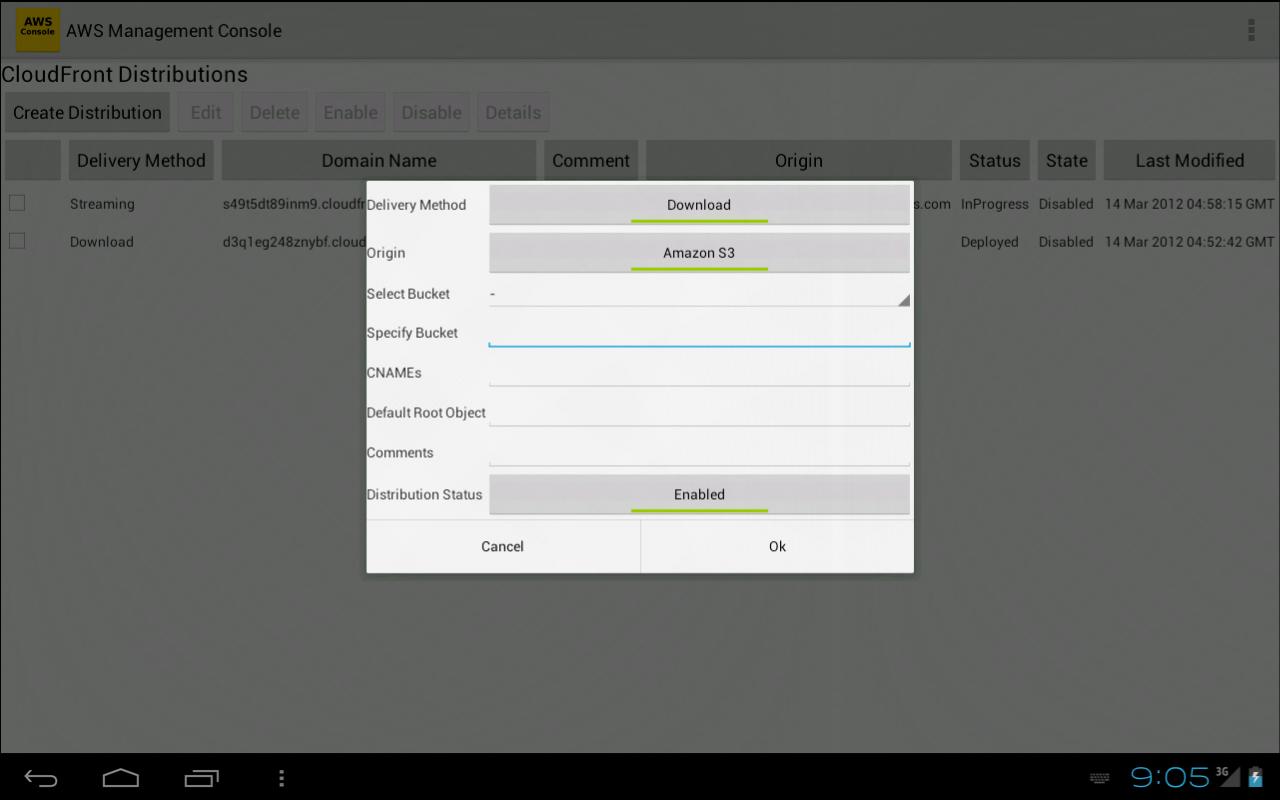
Task: Select the Download cell in the table
Action: coord(102,242)
